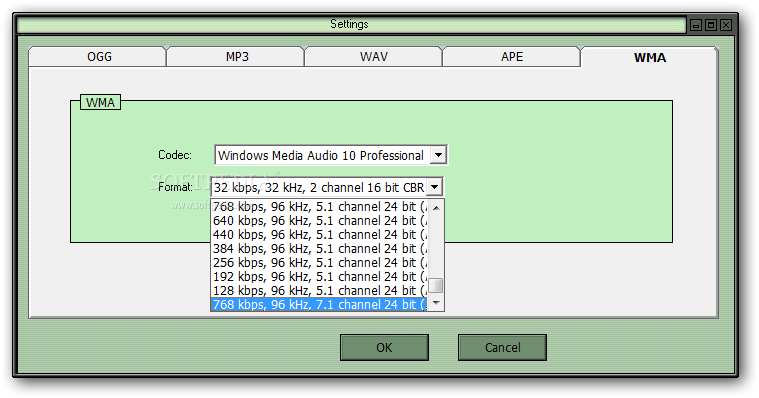The image size is (759, 398).
Task: Open the Codec dropdown arrow
Action: [x=438, y=155]
